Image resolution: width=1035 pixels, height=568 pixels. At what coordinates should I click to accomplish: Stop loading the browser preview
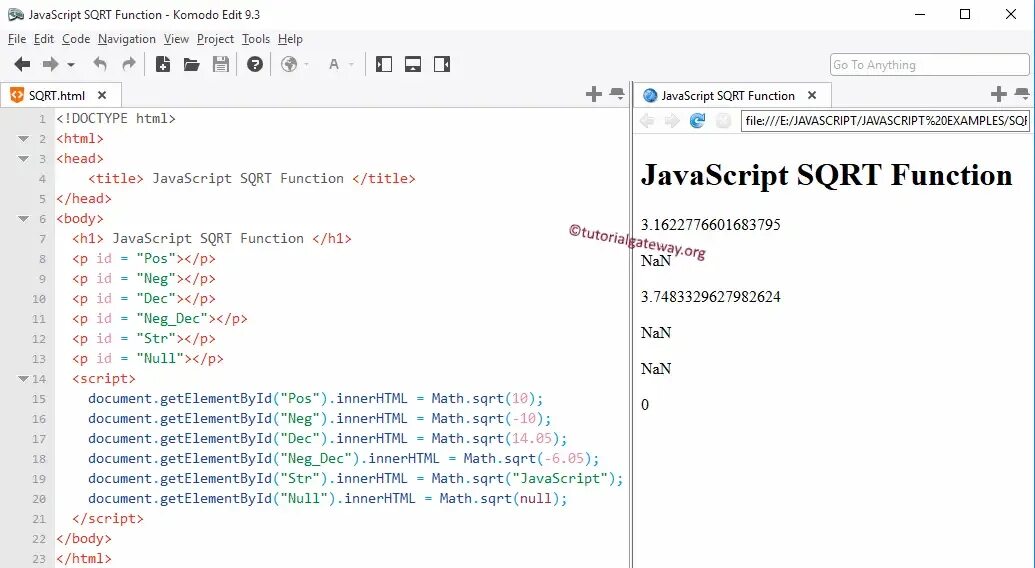coord(723,121)
